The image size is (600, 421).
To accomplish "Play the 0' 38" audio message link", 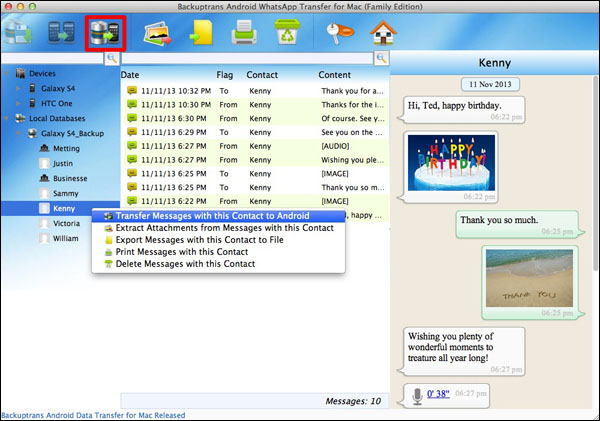I will [438, 393].
